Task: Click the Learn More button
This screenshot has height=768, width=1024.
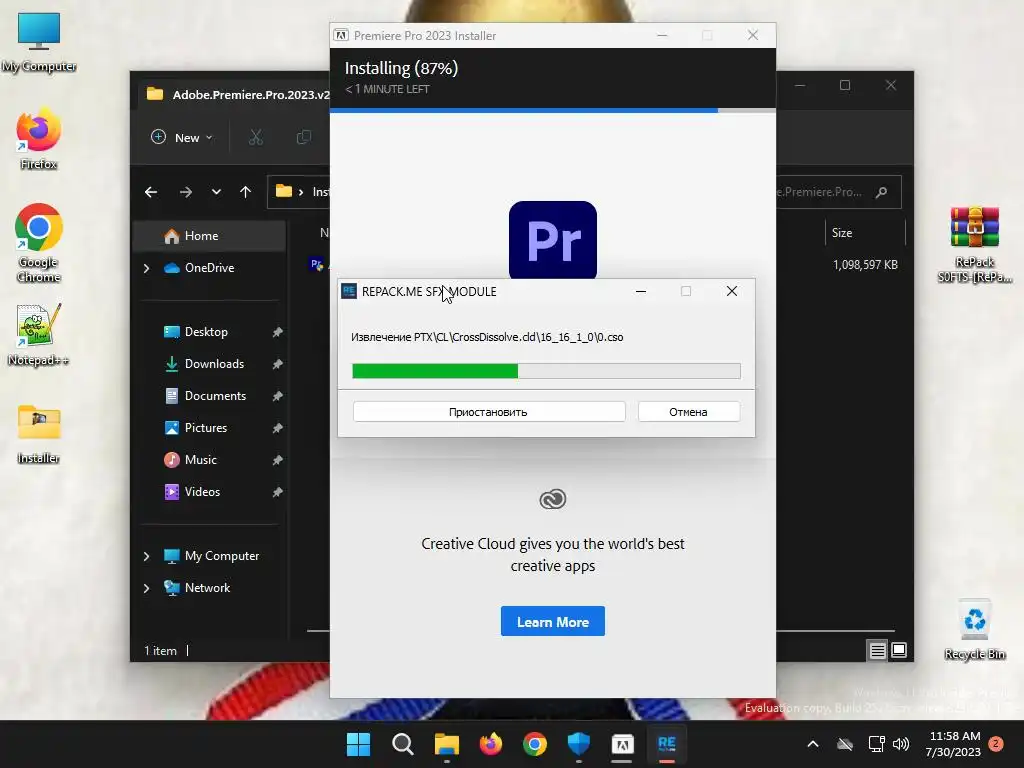Action: [x=552, y=621]
